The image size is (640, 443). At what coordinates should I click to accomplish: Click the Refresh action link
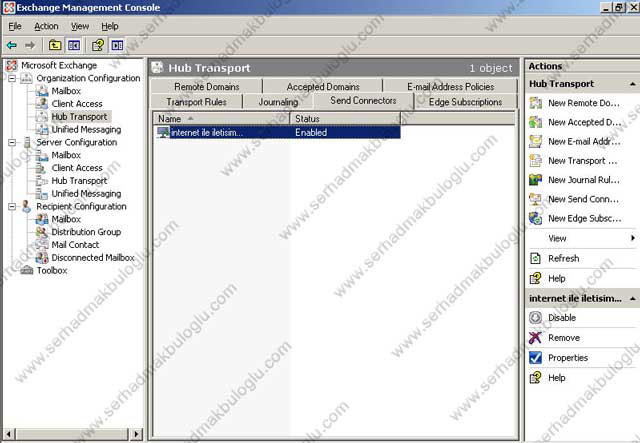563,258
